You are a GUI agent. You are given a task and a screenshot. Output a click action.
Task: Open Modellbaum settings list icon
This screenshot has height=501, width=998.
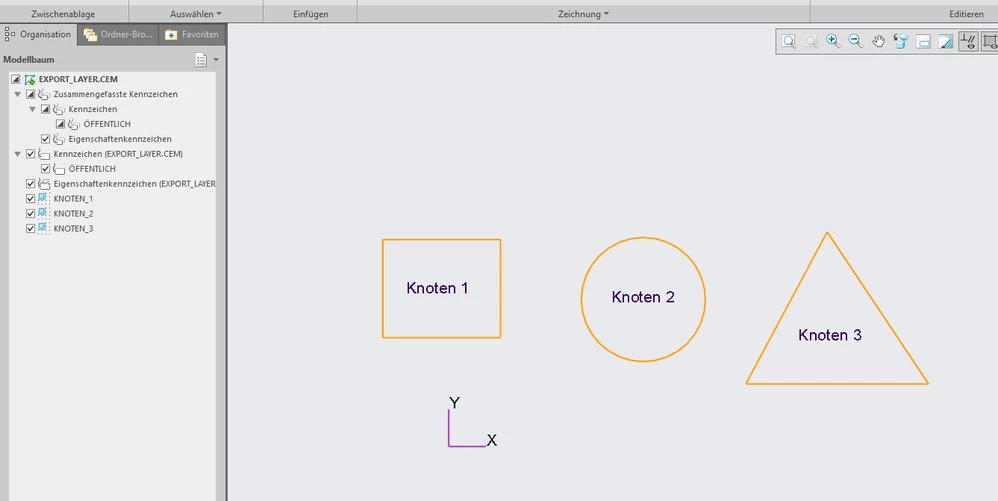(201, 60)
